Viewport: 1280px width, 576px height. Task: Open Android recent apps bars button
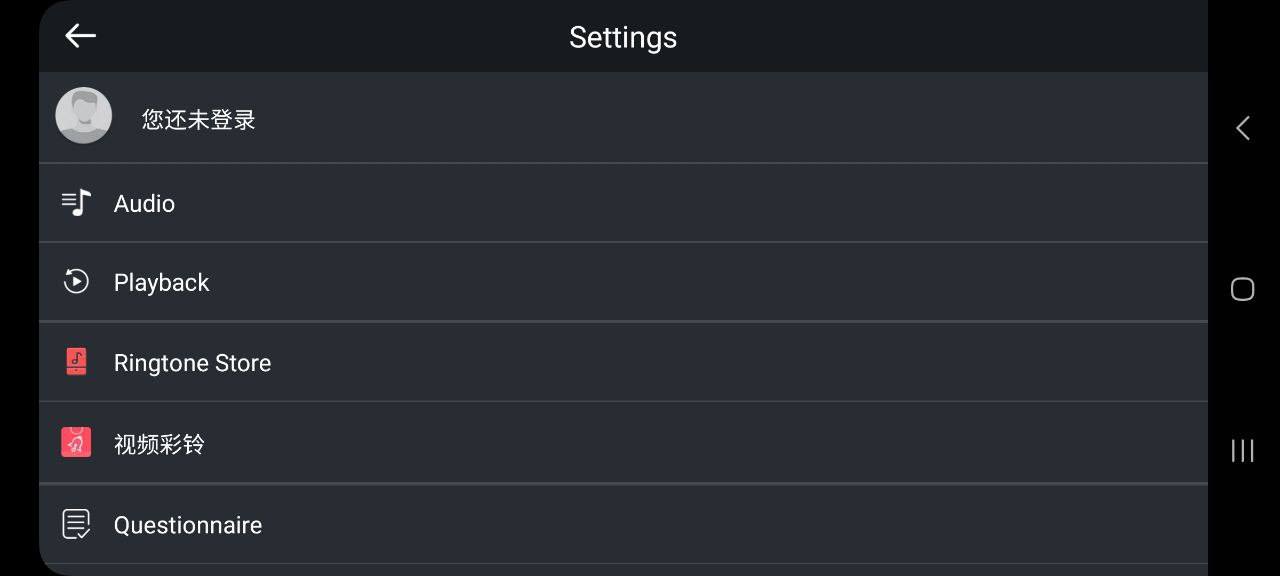(x=1242, y=450)
